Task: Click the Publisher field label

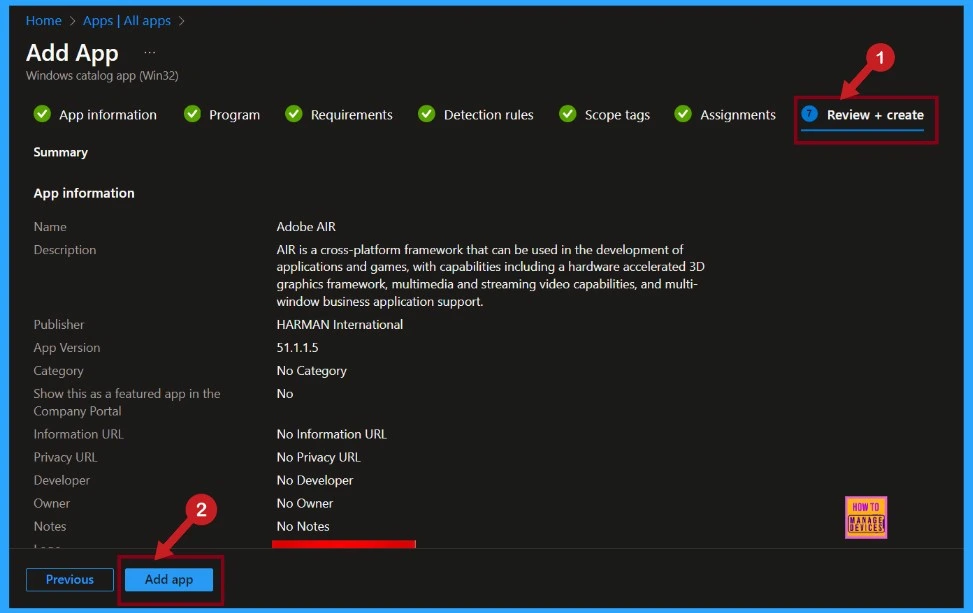Action: click(x=59, y=324)
